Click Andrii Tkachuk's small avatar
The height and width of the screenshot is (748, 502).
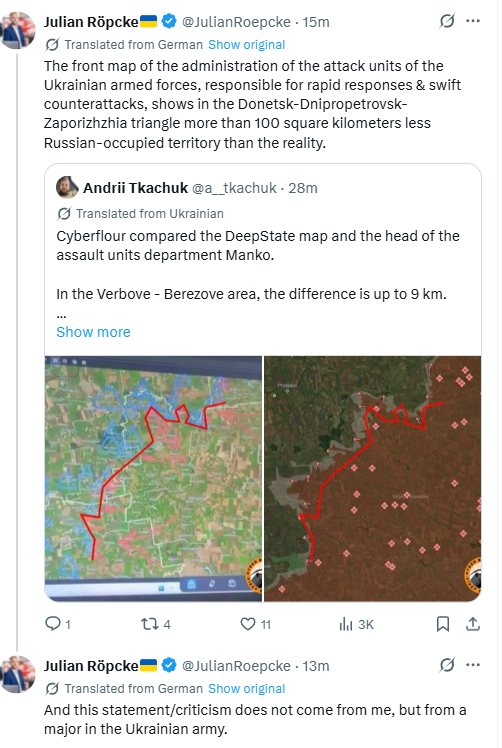click(x=67, y=187)
